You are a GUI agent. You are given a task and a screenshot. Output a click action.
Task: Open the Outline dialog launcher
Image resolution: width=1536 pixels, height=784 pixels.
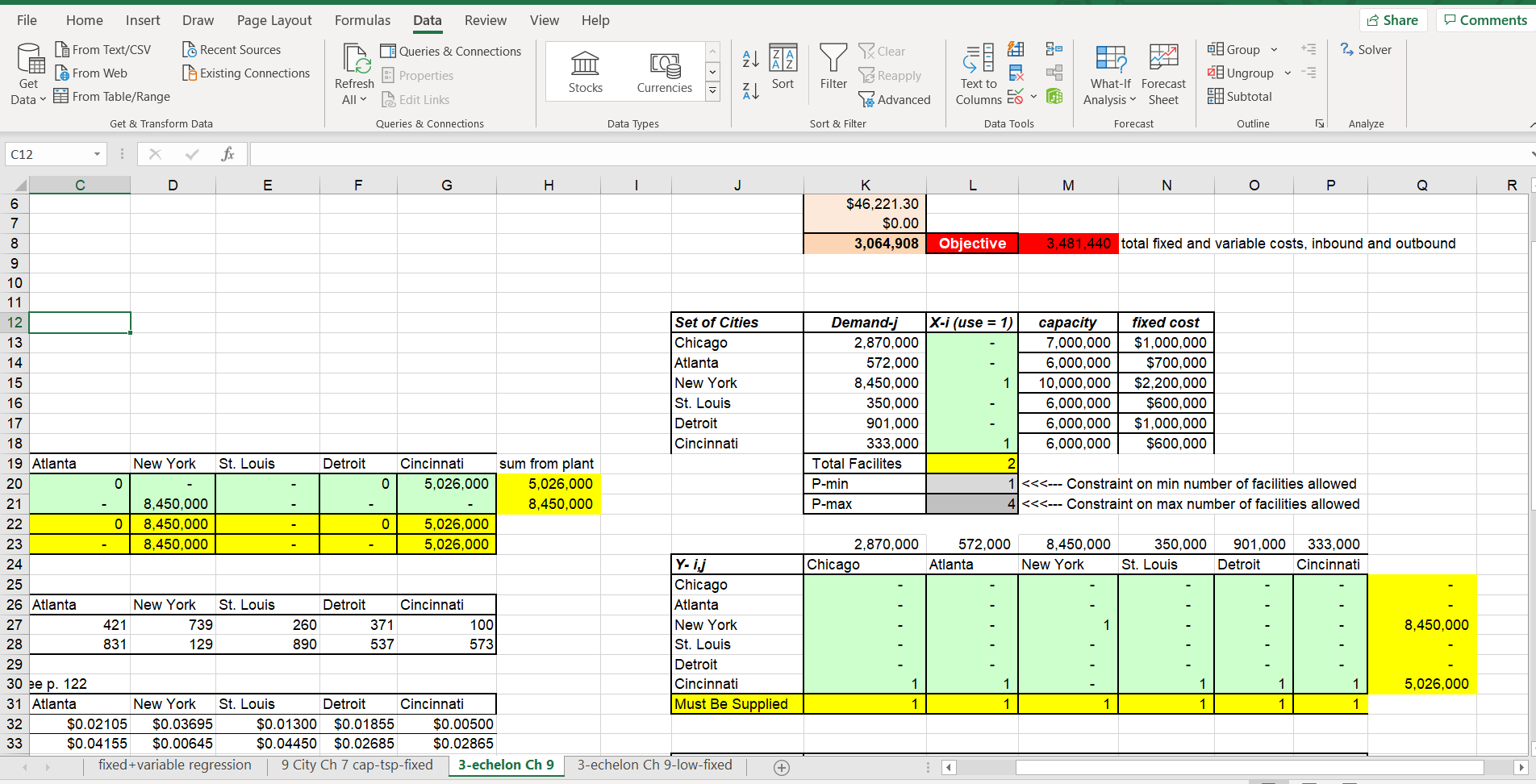1320,123
